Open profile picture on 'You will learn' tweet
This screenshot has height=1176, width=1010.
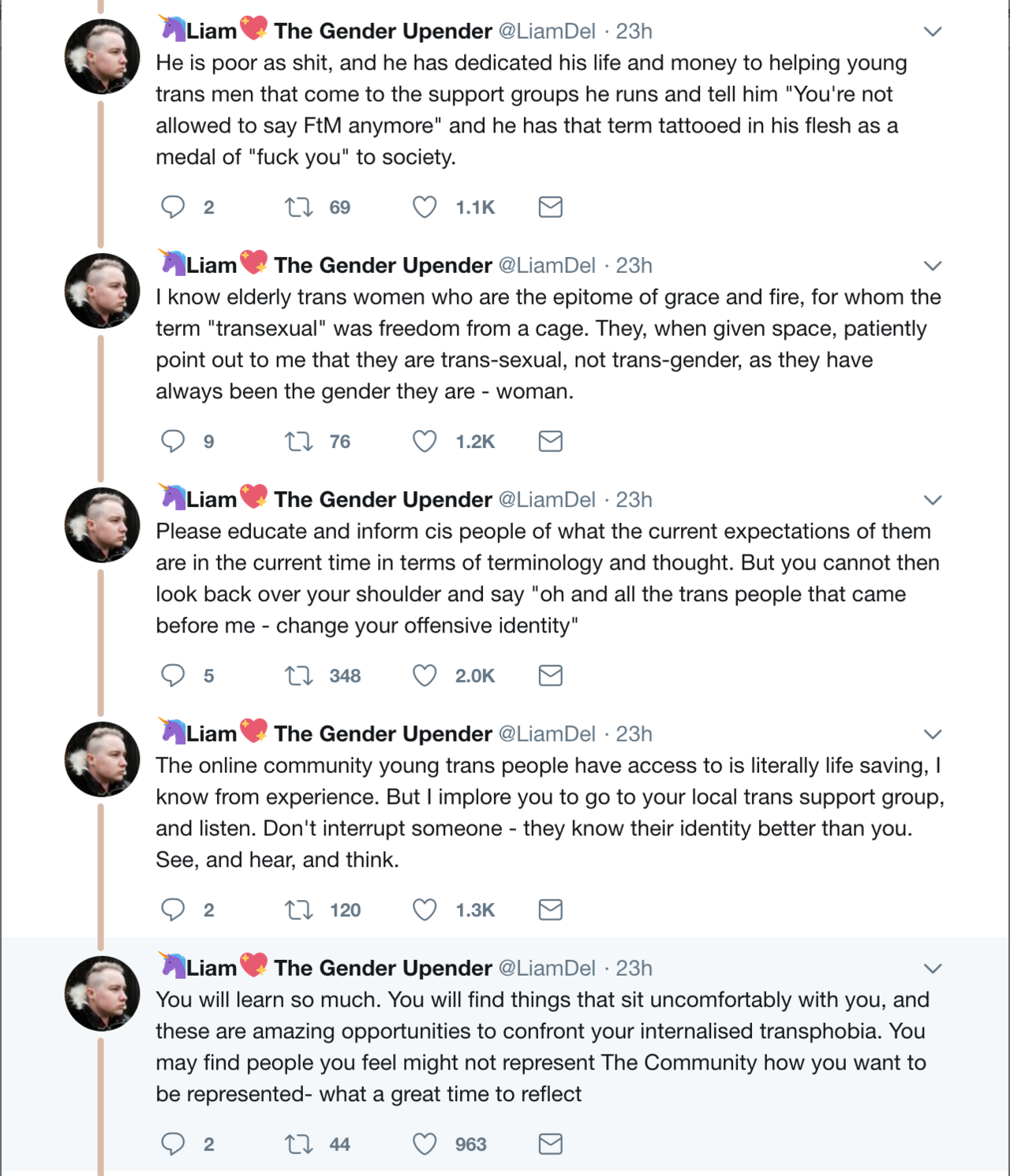(x=102, y=993)
